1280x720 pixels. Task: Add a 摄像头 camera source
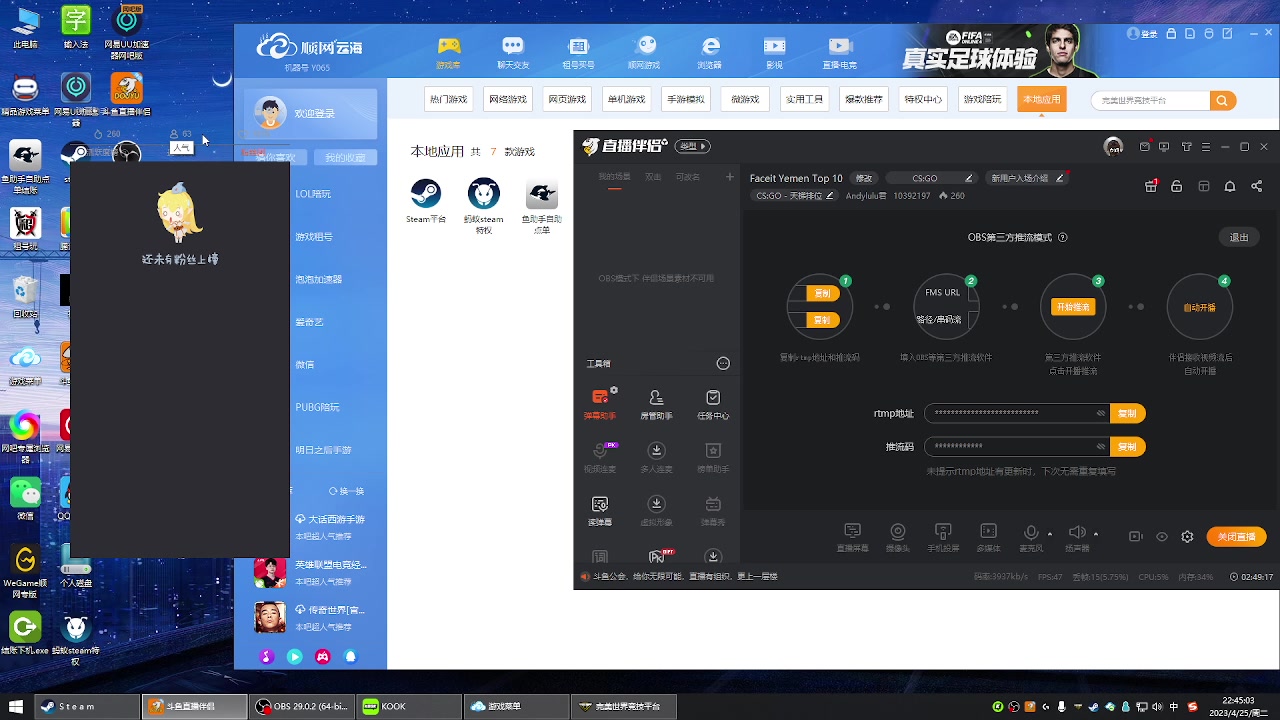[x=898, y=537]
